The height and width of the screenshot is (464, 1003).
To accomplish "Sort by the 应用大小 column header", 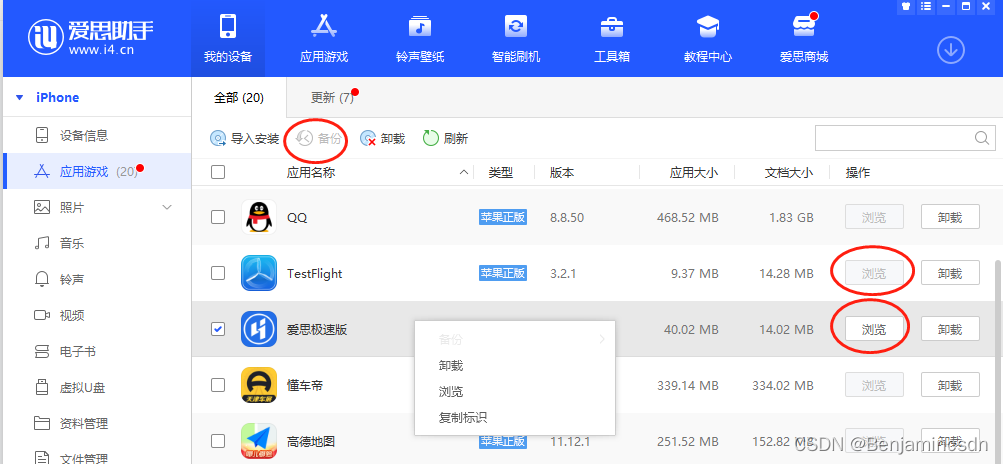I will pyautogui.click(x=693, y=172).
